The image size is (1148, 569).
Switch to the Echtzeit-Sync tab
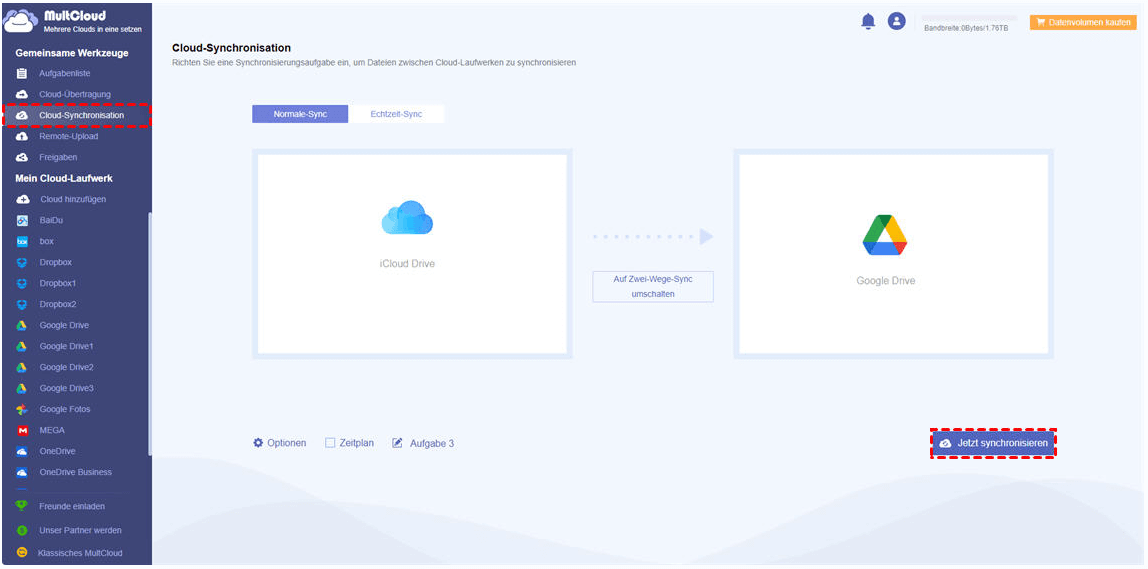click(x=396, y=114)
